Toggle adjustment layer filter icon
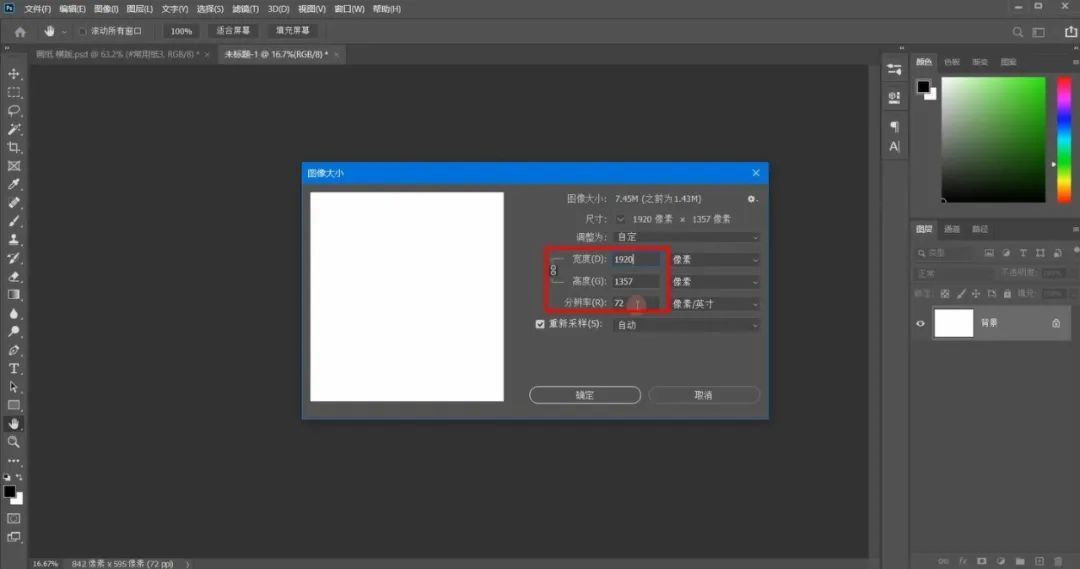Screen dimensions: 1080x569 pos(1006,254)
